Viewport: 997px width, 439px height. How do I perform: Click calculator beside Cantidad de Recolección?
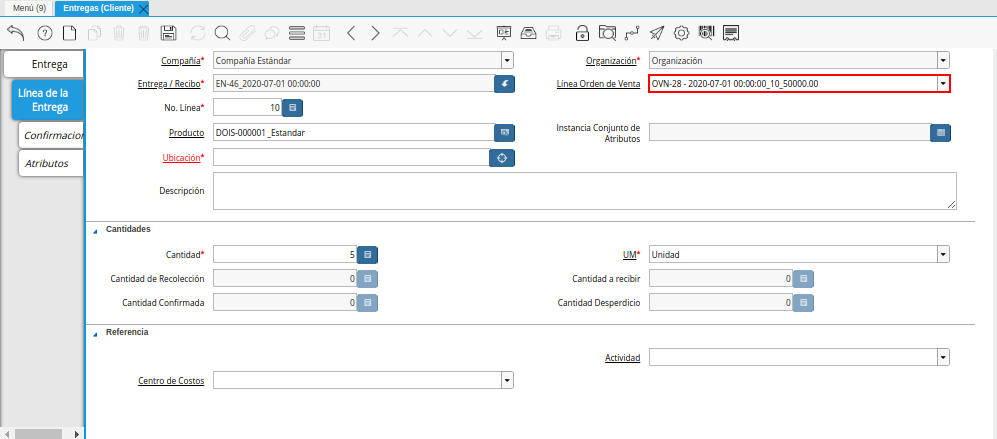click(x=368, y=279)
